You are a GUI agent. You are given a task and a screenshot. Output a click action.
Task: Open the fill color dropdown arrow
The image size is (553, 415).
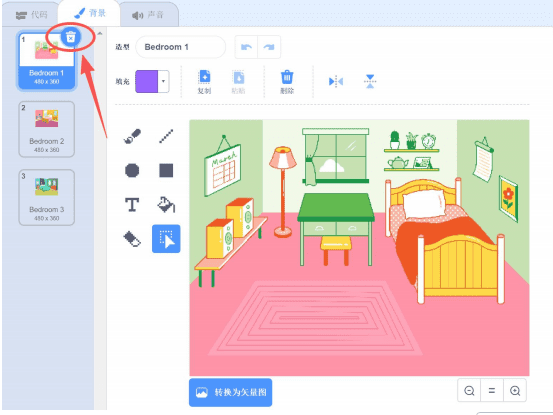point(163,81)
